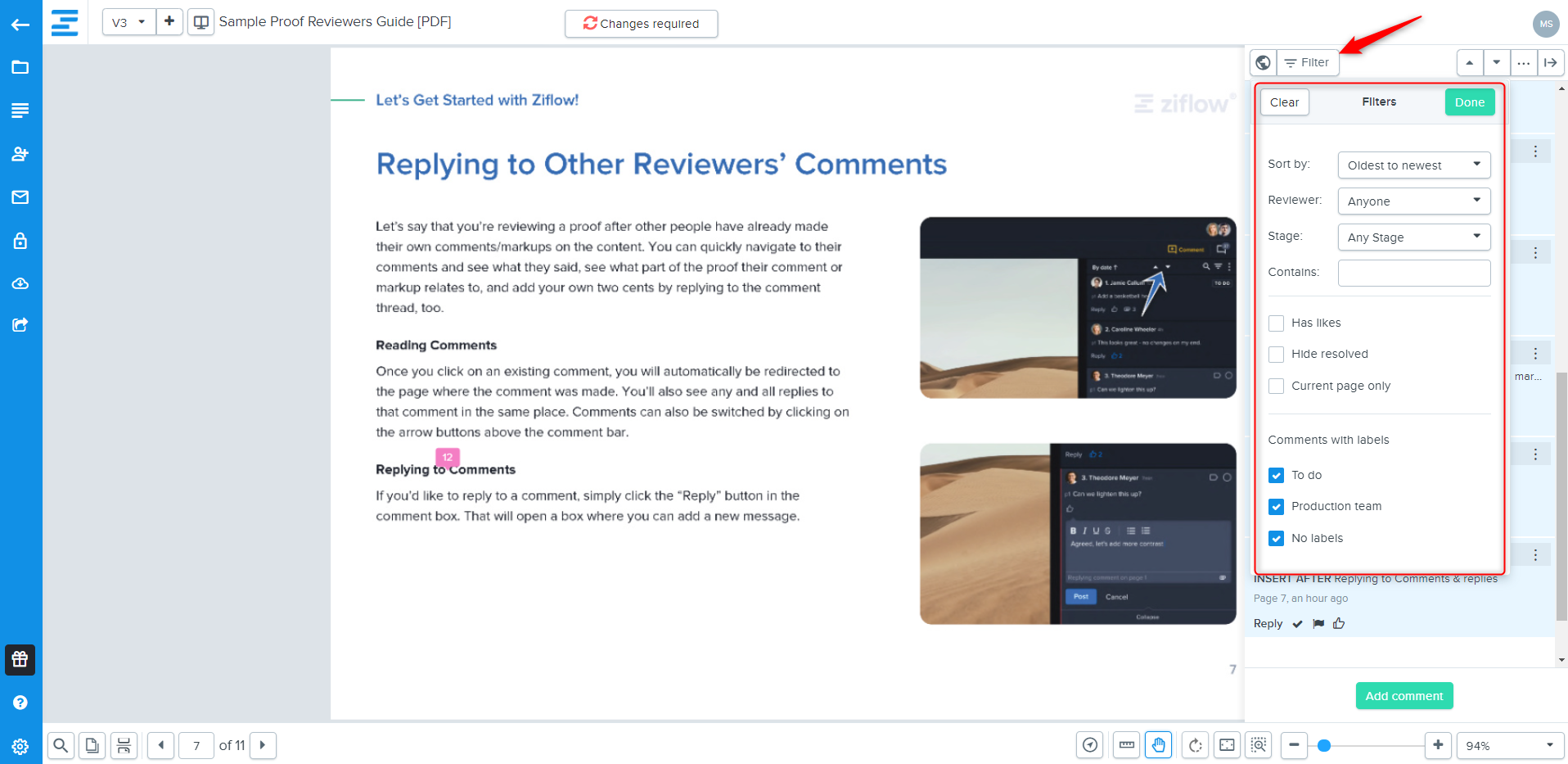The height and width of the screenshot is (764, 1568).
Task: Click the back arrow in sidebar
Action: tap(20, 25)
